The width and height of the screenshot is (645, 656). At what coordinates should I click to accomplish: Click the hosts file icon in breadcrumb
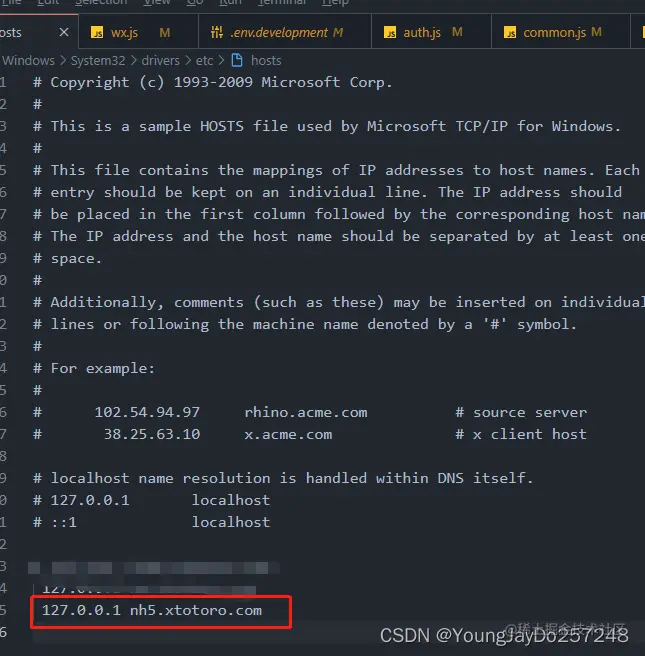coord(237,60)
